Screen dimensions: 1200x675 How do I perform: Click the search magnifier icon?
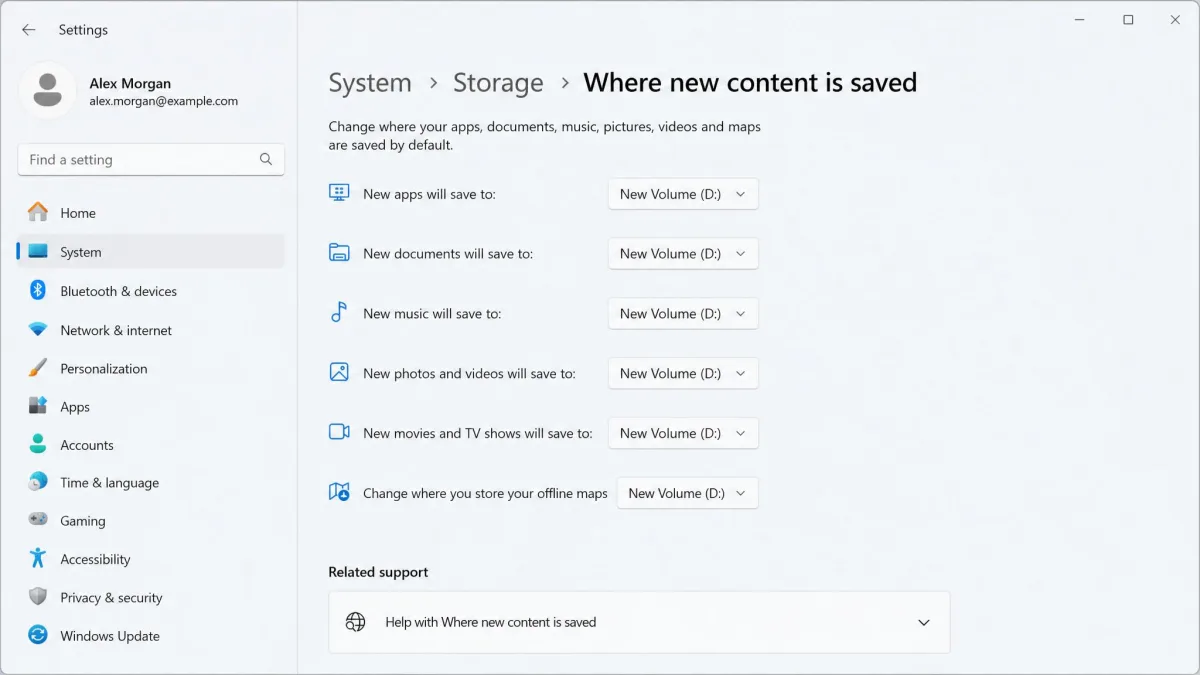[x=266, y=159]
